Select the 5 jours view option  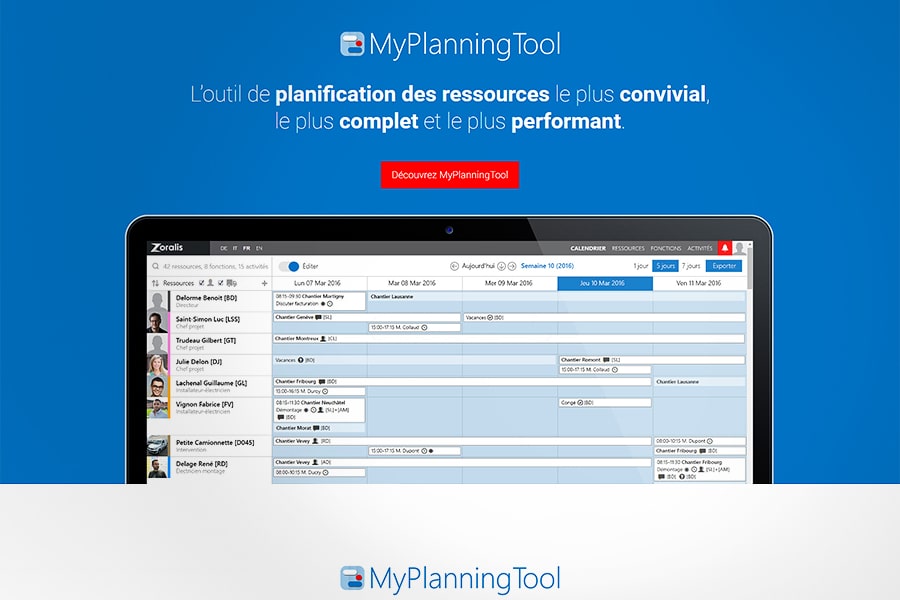pos(667,266)
